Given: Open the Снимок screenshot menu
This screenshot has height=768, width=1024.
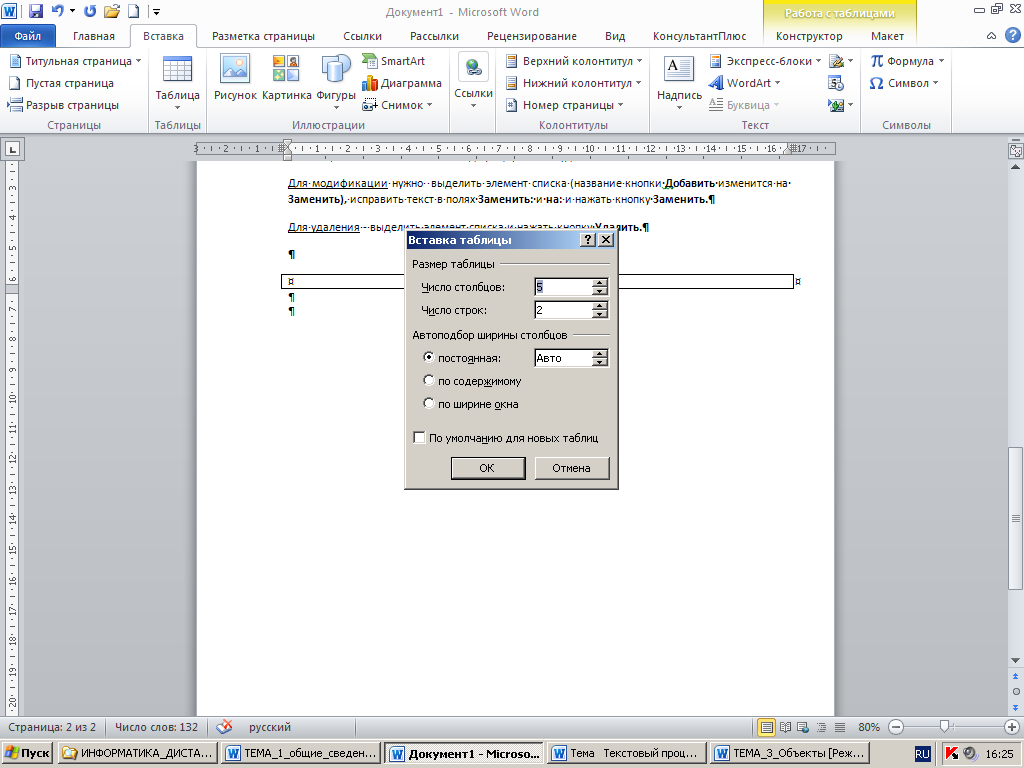Looking at the screenshot, I should pyautogui.click(x=397, y=105).
